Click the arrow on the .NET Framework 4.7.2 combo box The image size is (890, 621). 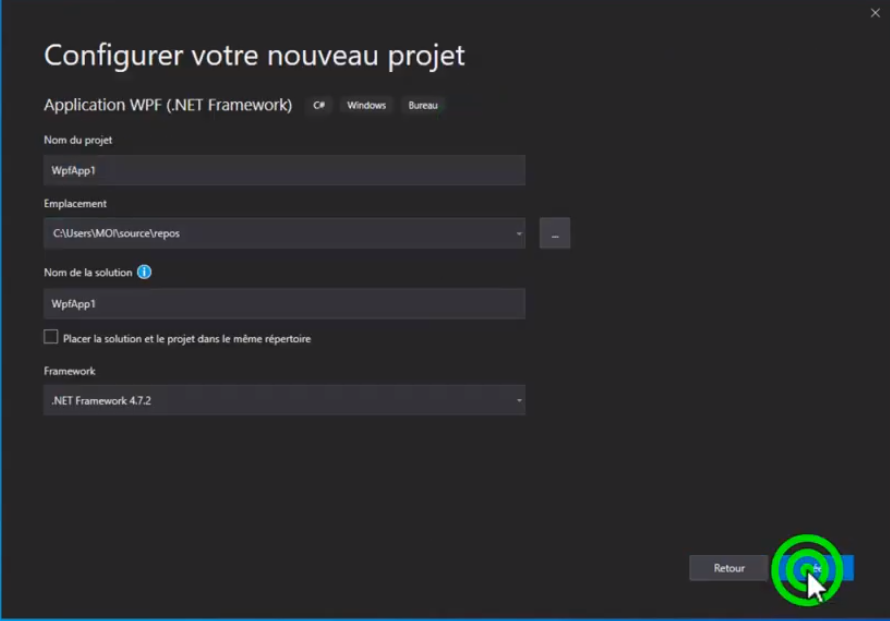coord(519,401)
